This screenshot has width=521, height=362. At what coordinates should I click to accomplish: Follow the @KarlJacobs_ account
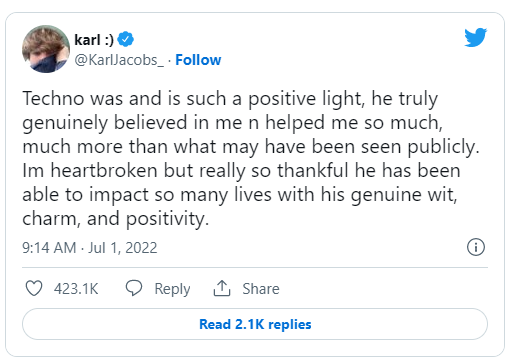pyautogui.click(x=198, y=60)
